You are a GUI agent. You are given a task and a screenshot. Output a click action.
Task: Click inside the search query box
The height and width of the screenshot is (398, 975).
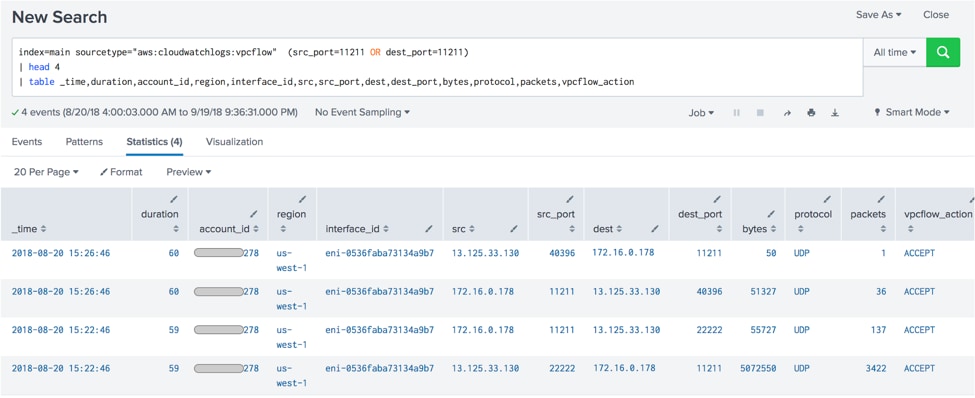click(437, 67)
